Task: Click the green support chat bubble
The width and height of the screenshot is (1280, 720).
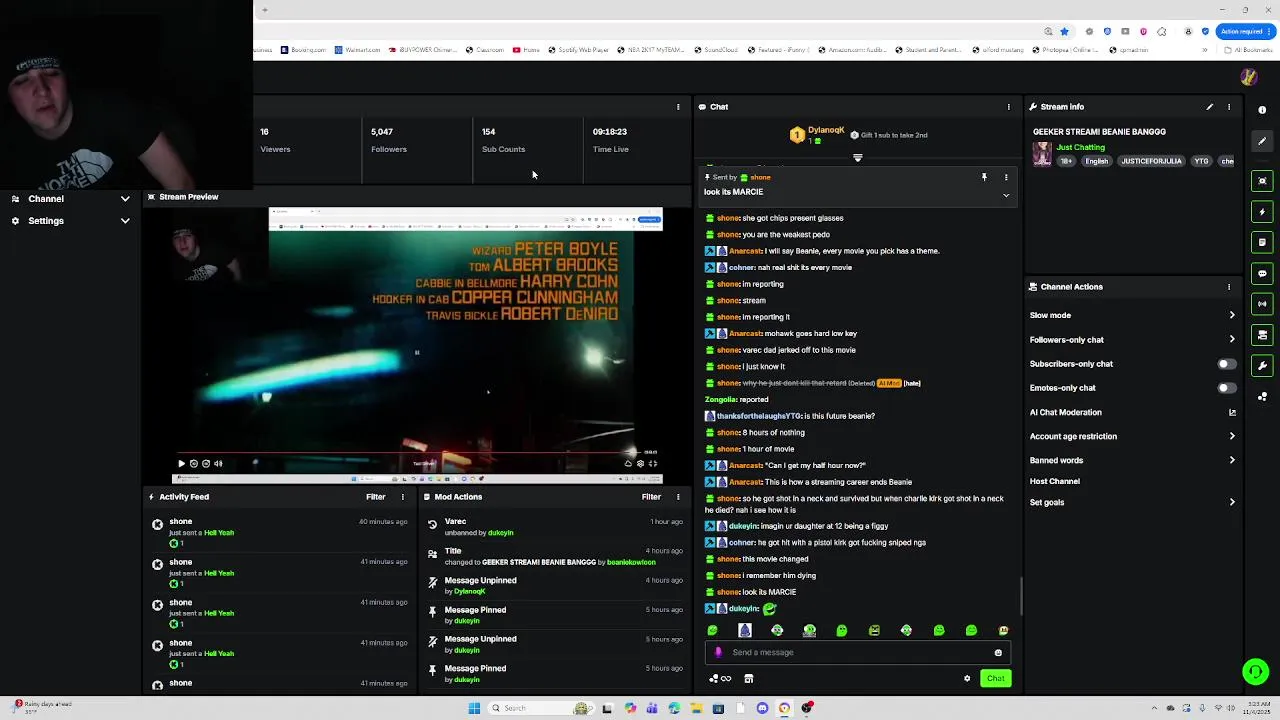Action: (1255, 671)
